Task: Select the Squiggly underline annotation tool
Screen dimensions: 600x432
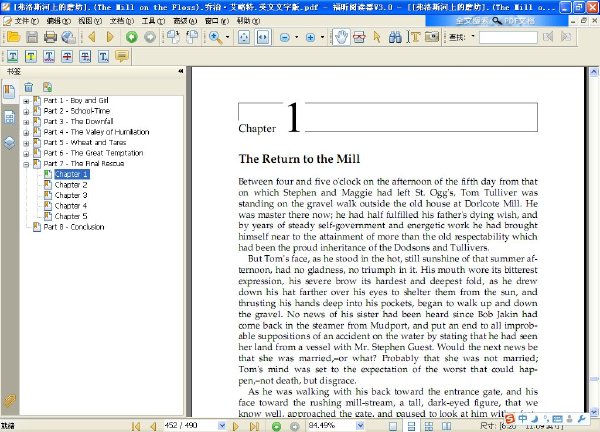Action: pos(49,57)
